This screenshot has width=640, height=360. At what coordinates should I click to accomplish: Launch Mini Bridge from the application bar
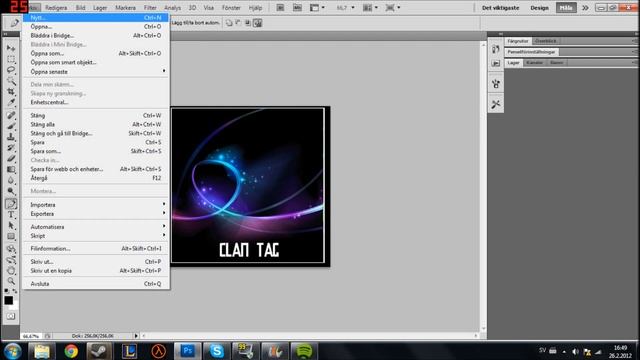298,8
